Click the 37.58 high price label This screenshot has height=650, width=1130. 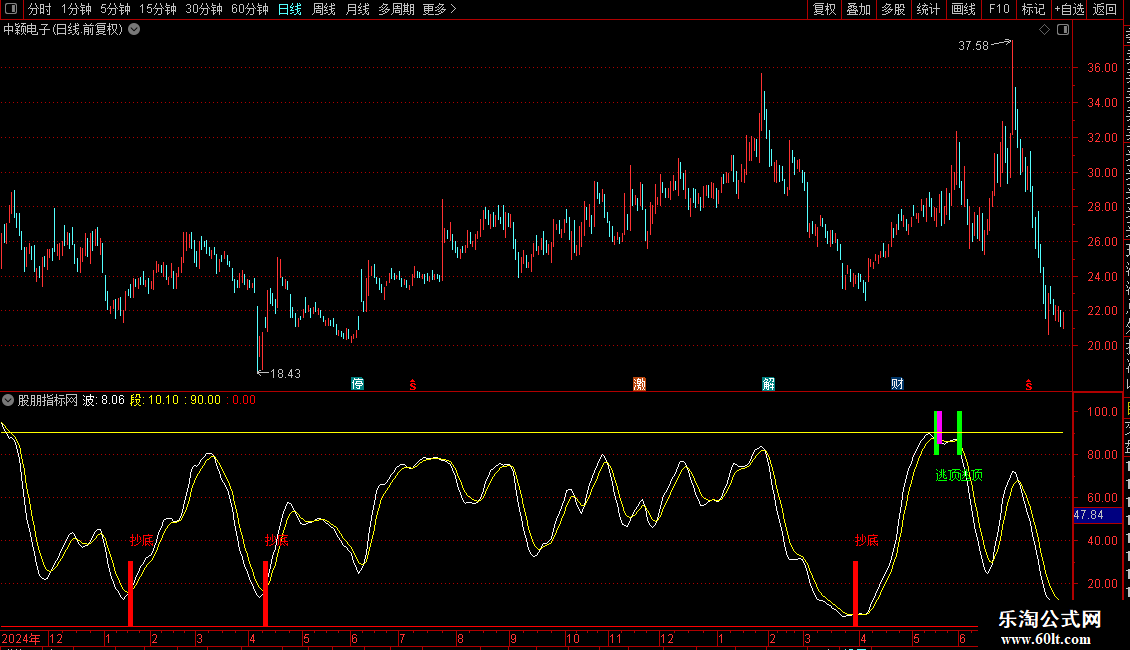tap(974, 45)
